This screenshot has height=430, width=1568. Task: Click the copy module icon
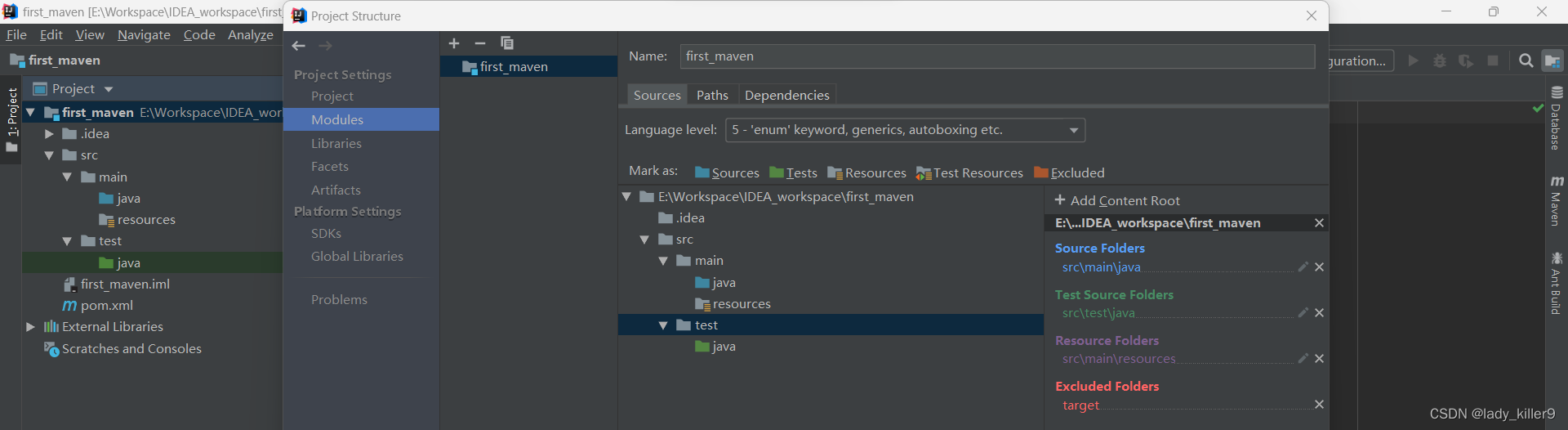click(507, 43)
